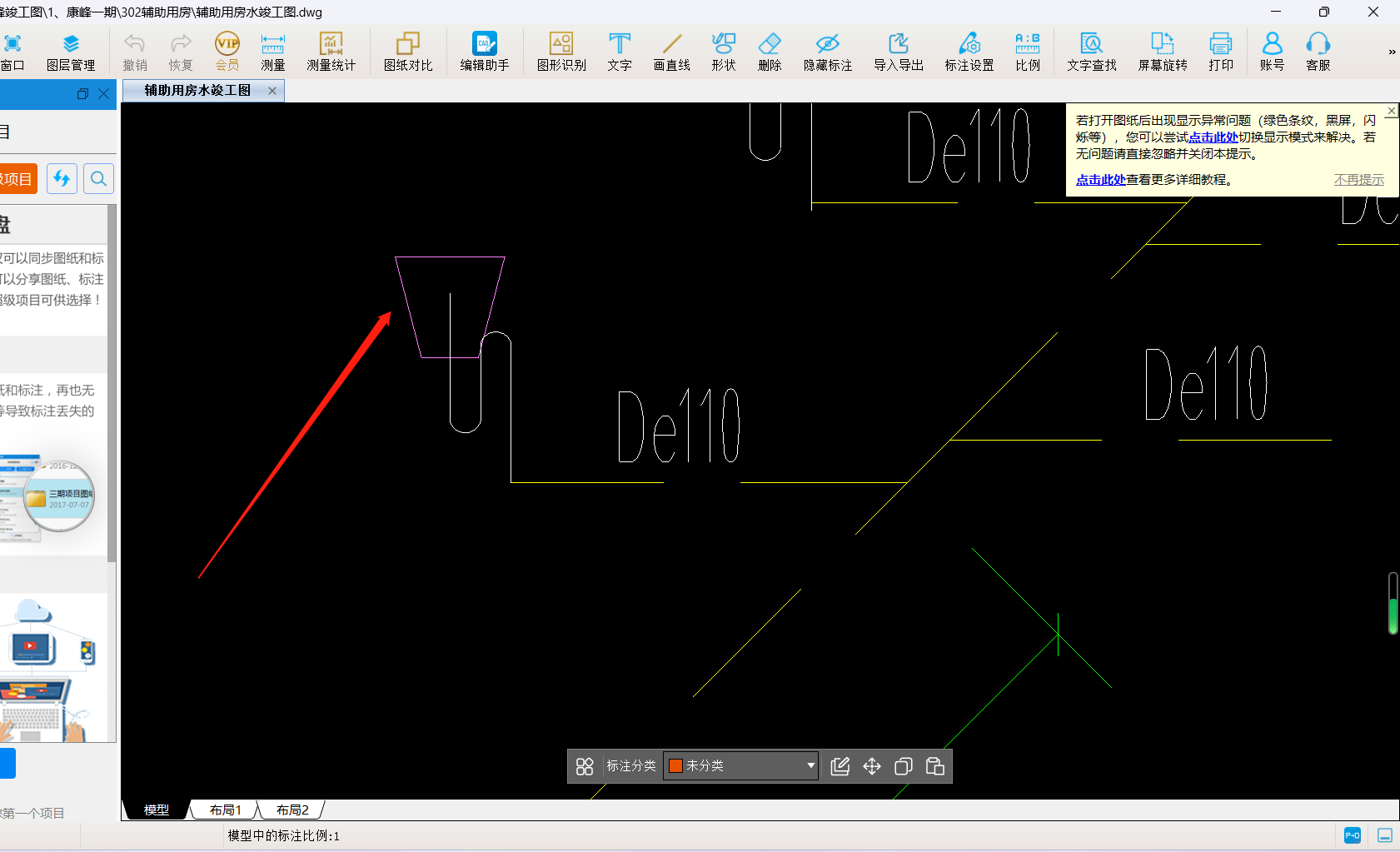1400x852 pixels.
Task: Click the 撤销 undo icon
Action: [135, 52]
